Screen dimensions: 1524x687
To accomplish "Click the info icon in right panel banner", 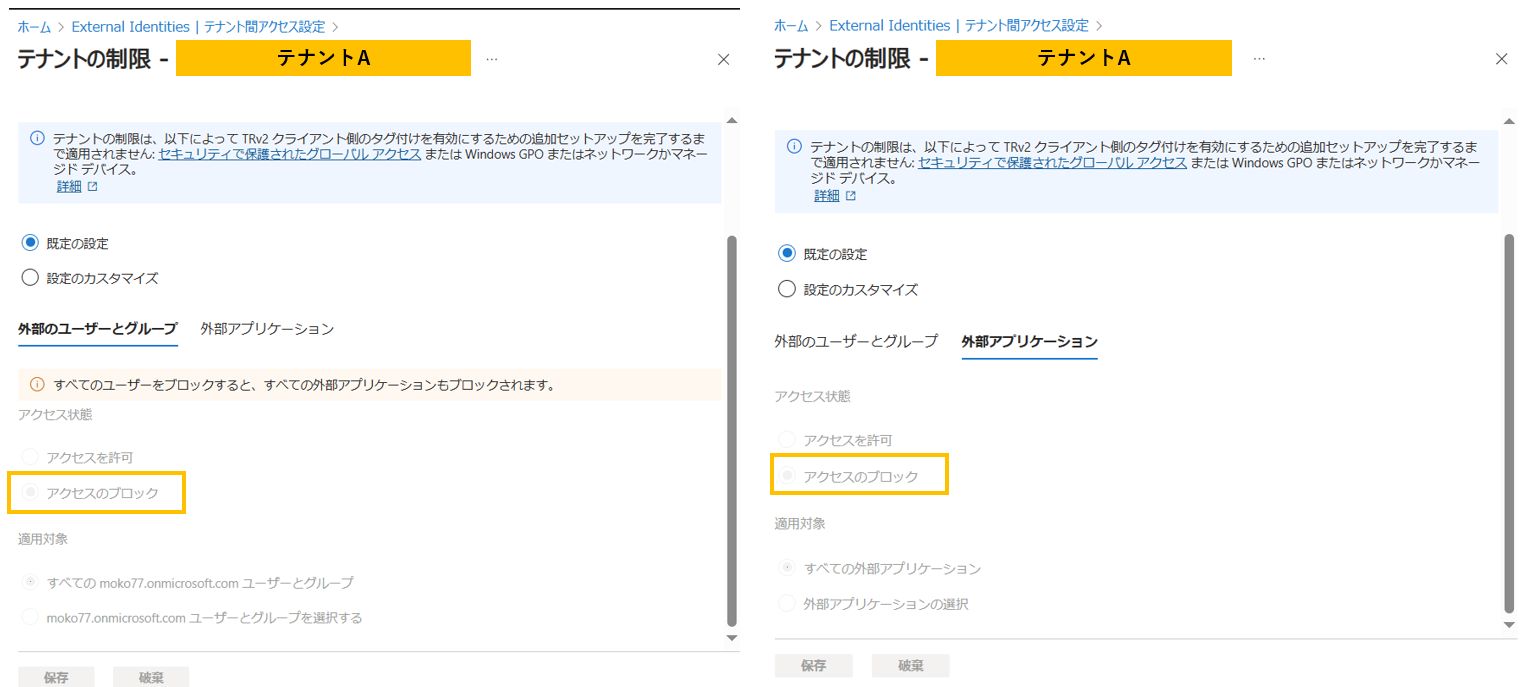I will [x=795, y=146].
